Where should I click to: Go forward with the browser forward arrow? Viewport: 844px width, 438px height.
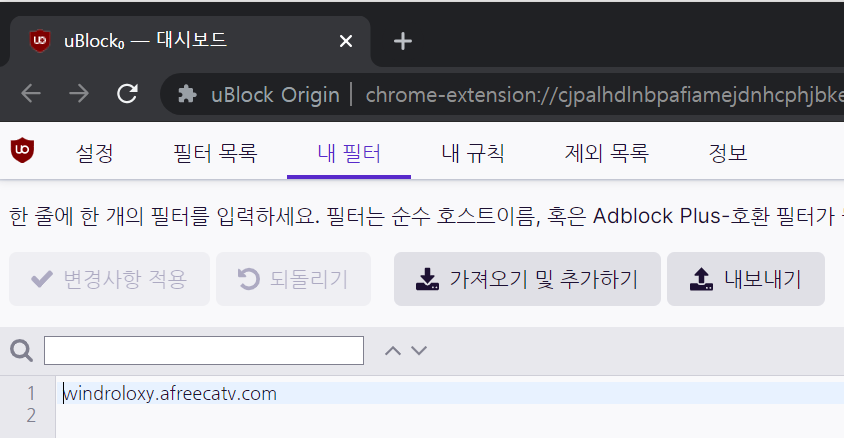tap(79, 94)
